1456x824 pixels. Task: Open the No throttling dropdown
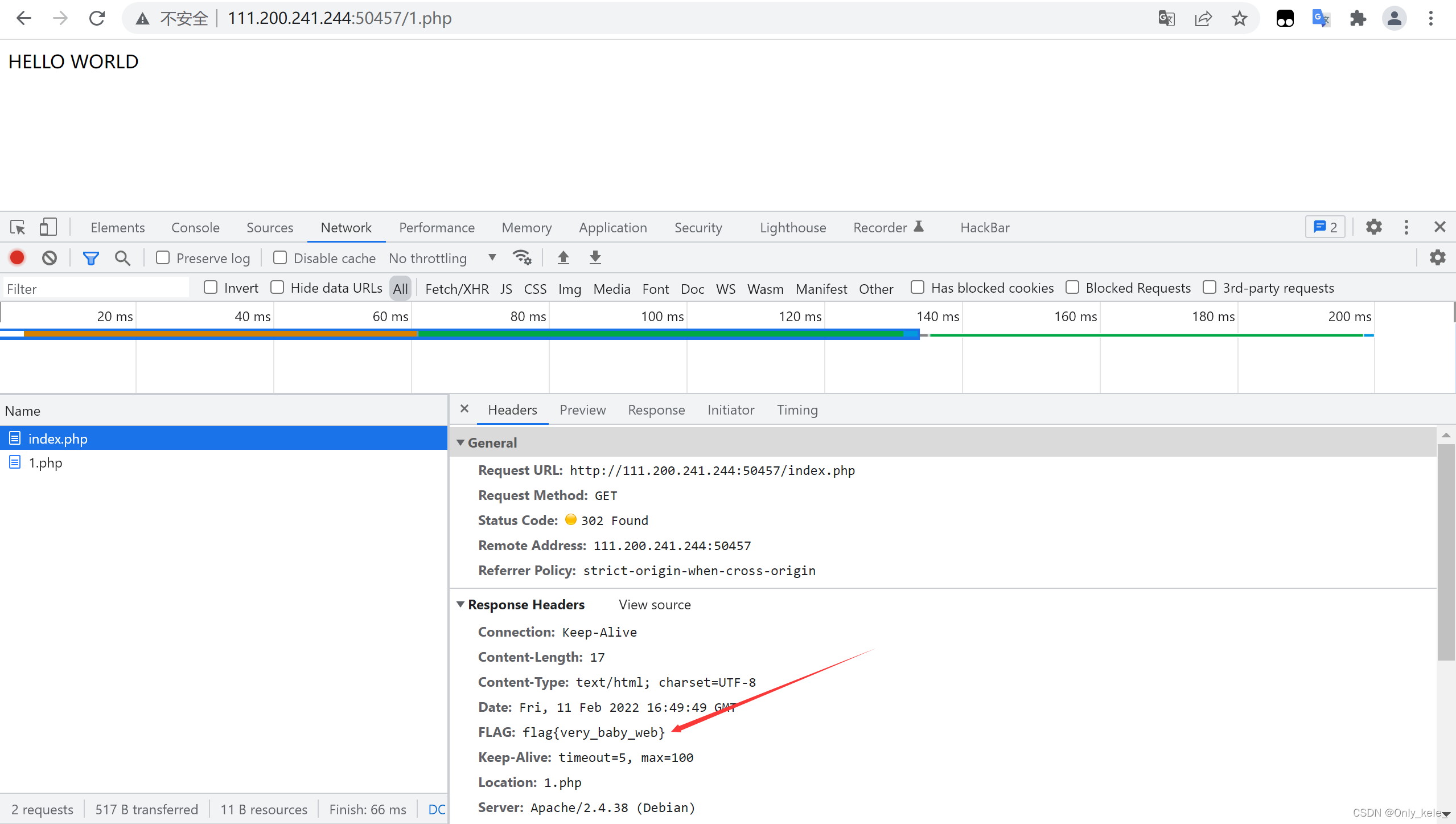442,258
